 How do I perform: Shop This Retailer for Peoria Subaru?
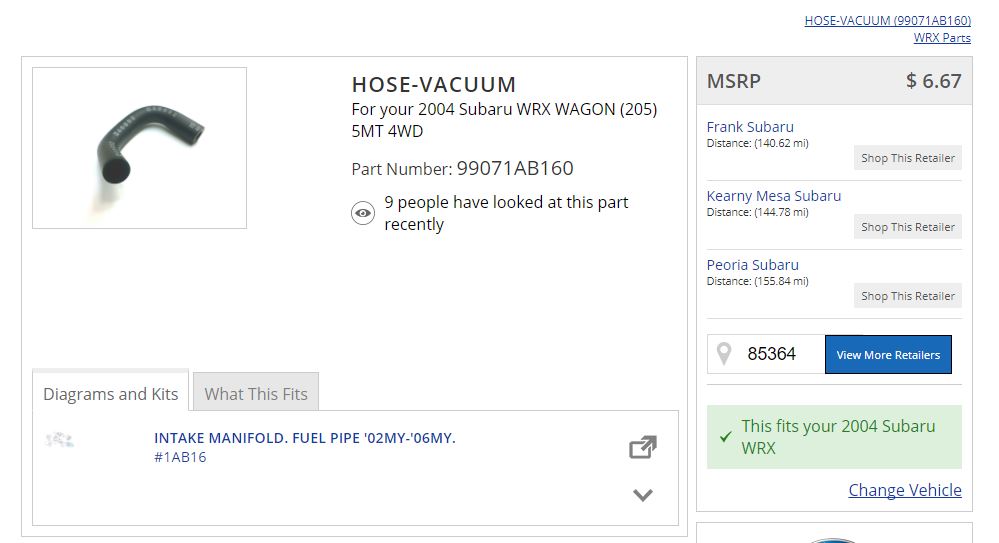(908, 296)
